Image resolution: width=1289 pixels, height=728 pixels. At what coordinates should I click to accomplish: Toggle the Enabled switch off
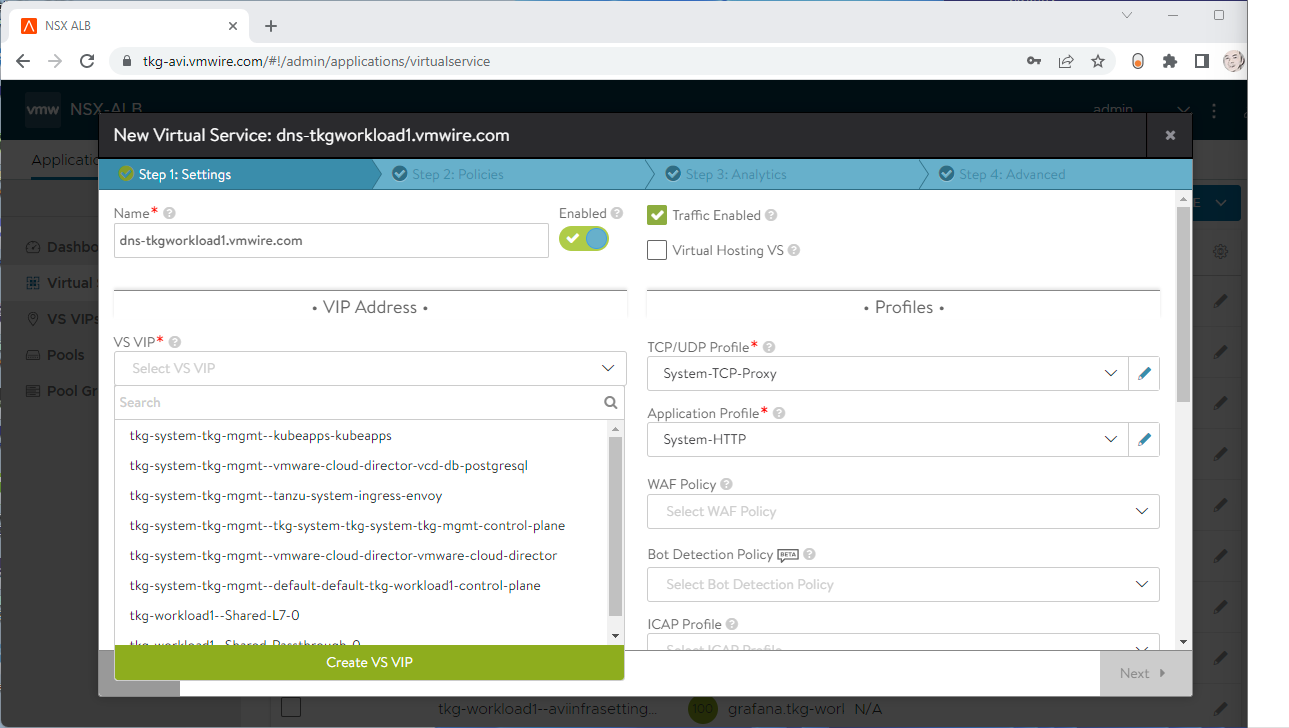pyautogui.click(x=584, y=238)
